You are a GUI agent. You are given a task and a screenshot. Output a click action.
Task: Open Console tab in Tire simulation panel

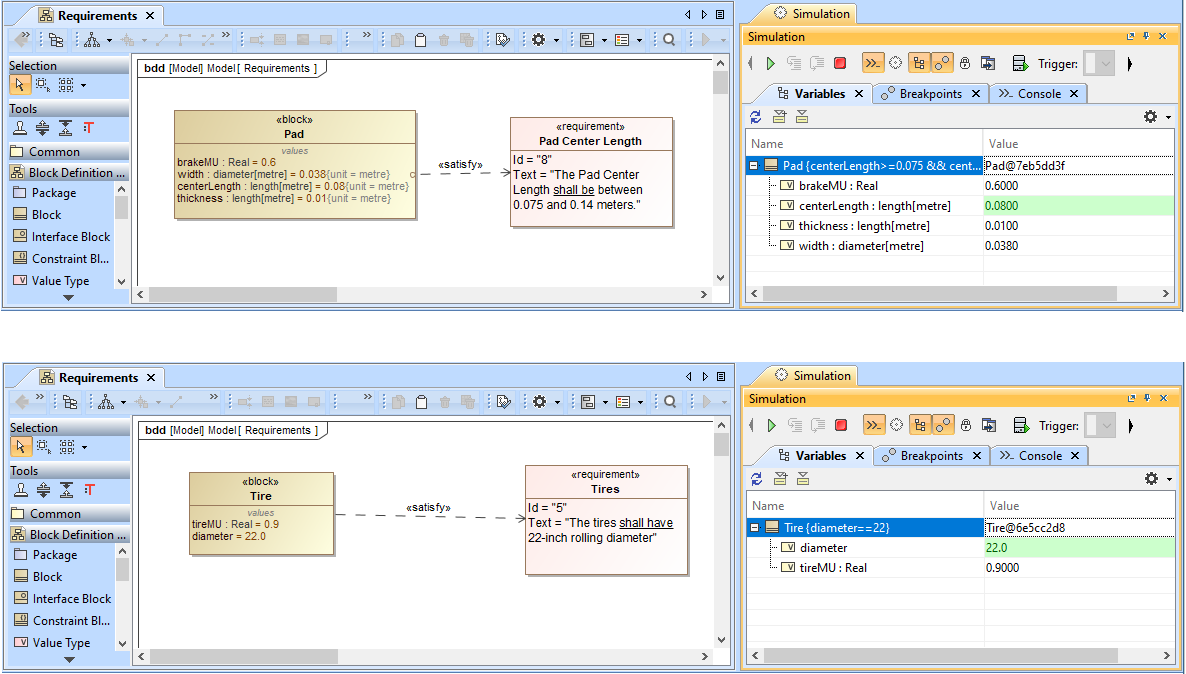1039,456
